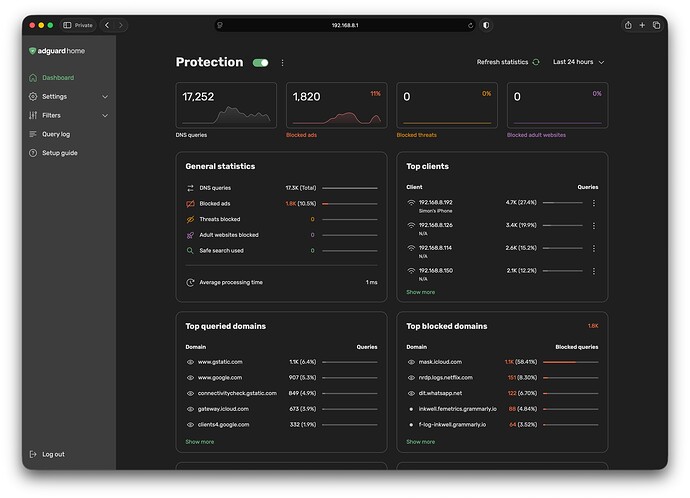Open the Setup guide page

pyautogui.click(x=59, y=153)
